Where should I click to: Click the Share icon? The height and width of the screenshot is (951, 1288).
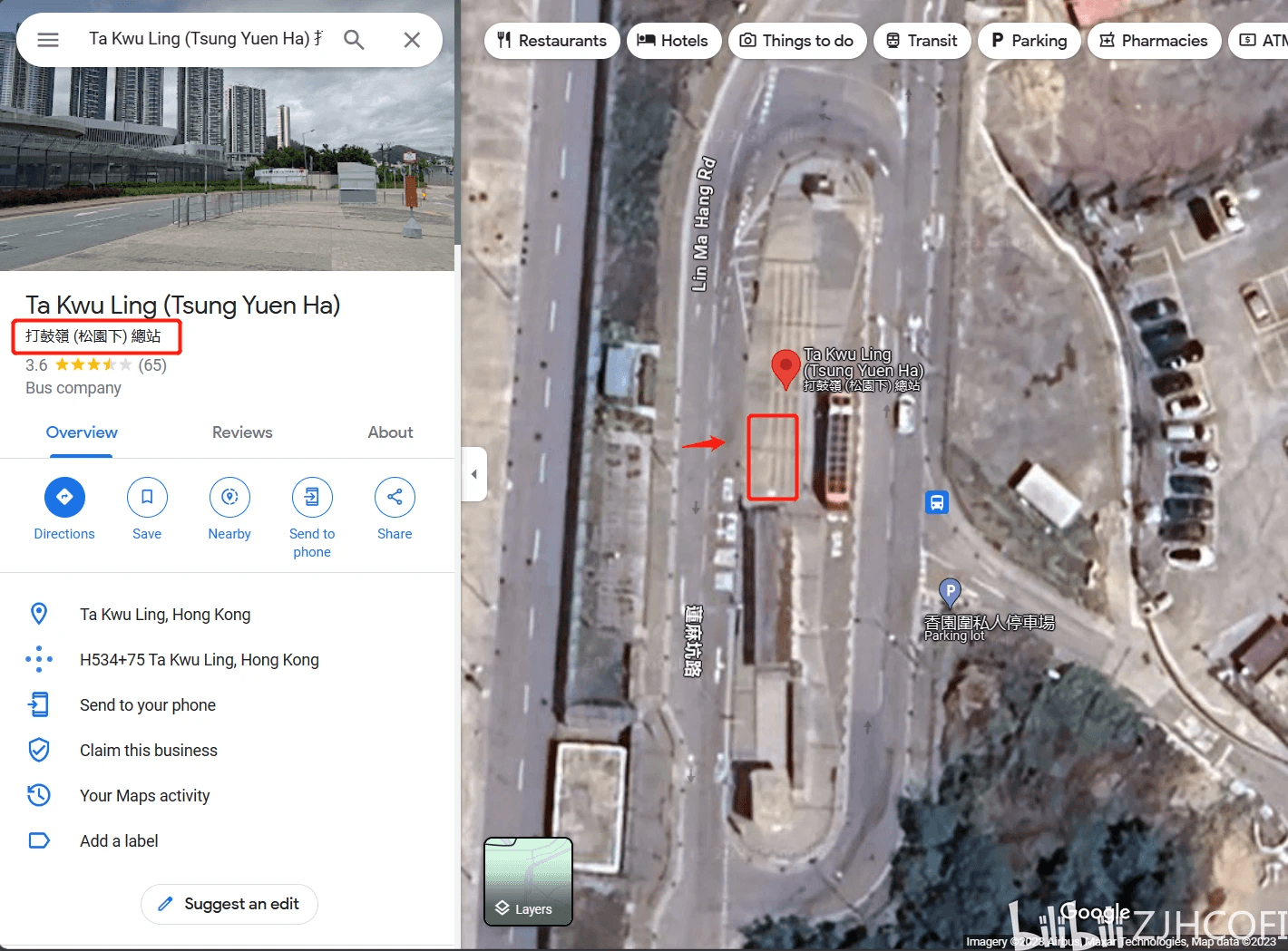point(395,497)
